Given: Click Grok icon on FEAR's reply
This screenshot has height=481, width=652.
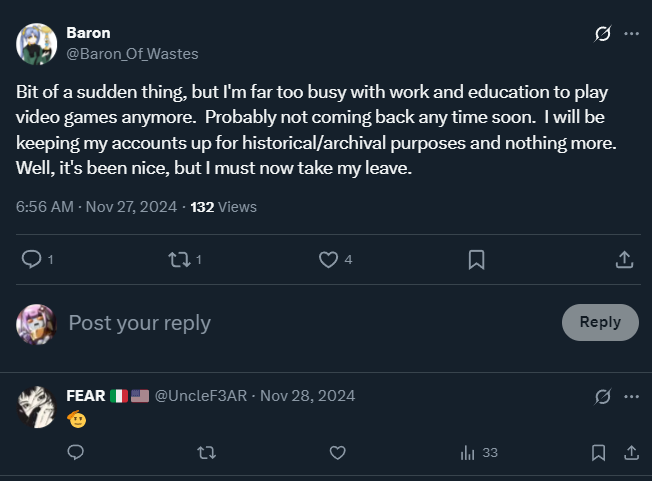Looking at the screenshot, I should (x=602, y=396).
